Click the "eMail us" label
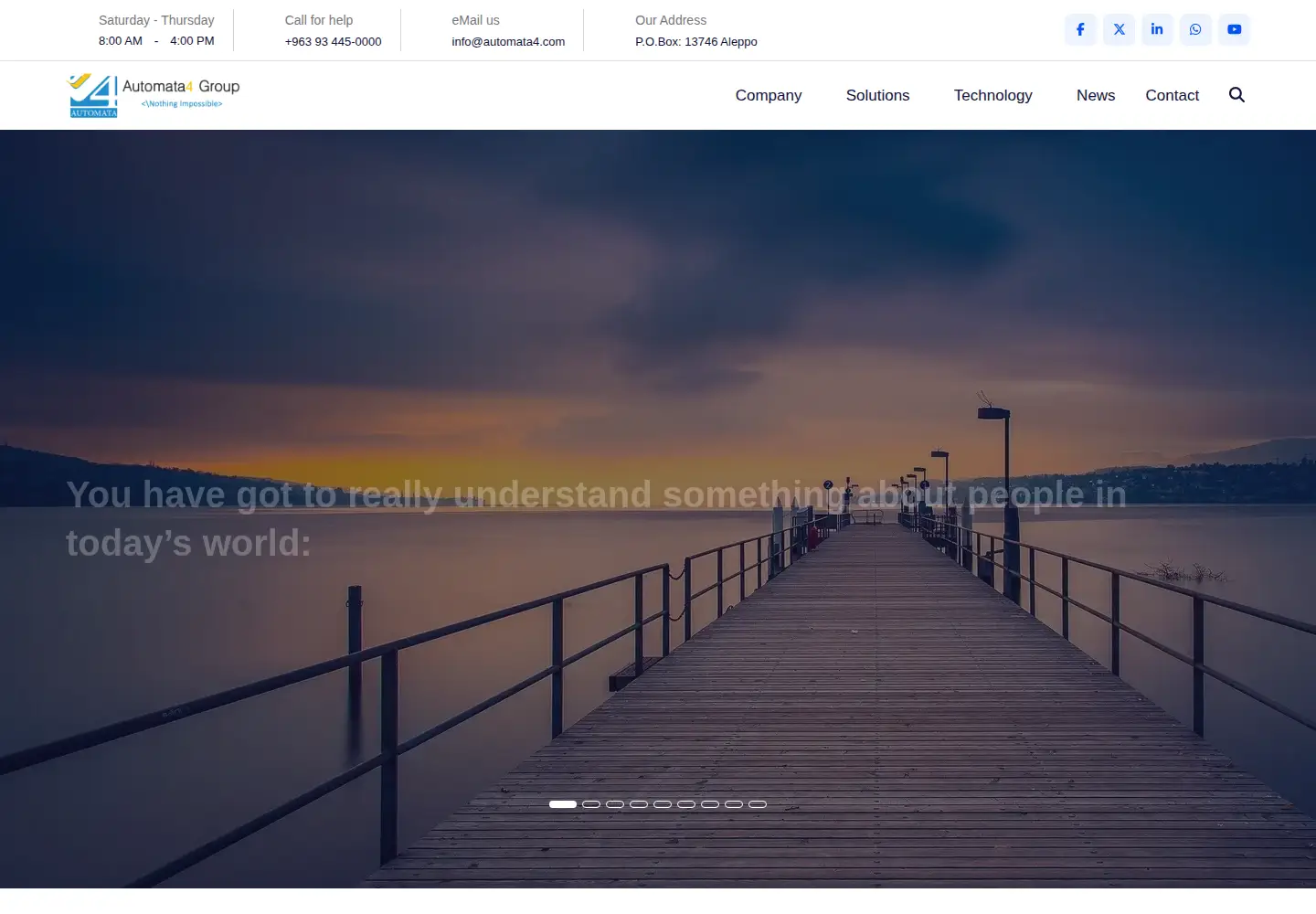Screen dimensions: 1316x914 (475, 20)
